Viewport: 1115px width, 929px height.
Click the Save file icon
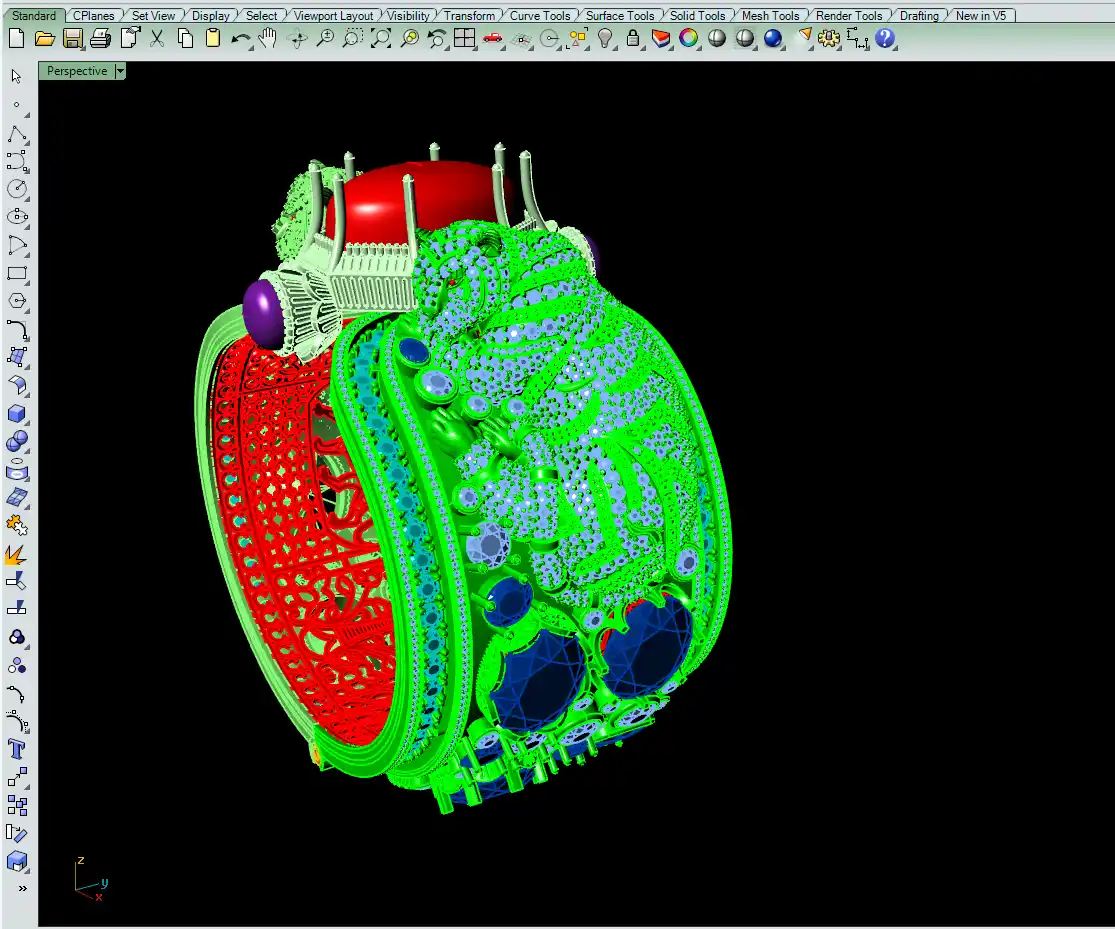pyautogui.click(x=72, y=38)
